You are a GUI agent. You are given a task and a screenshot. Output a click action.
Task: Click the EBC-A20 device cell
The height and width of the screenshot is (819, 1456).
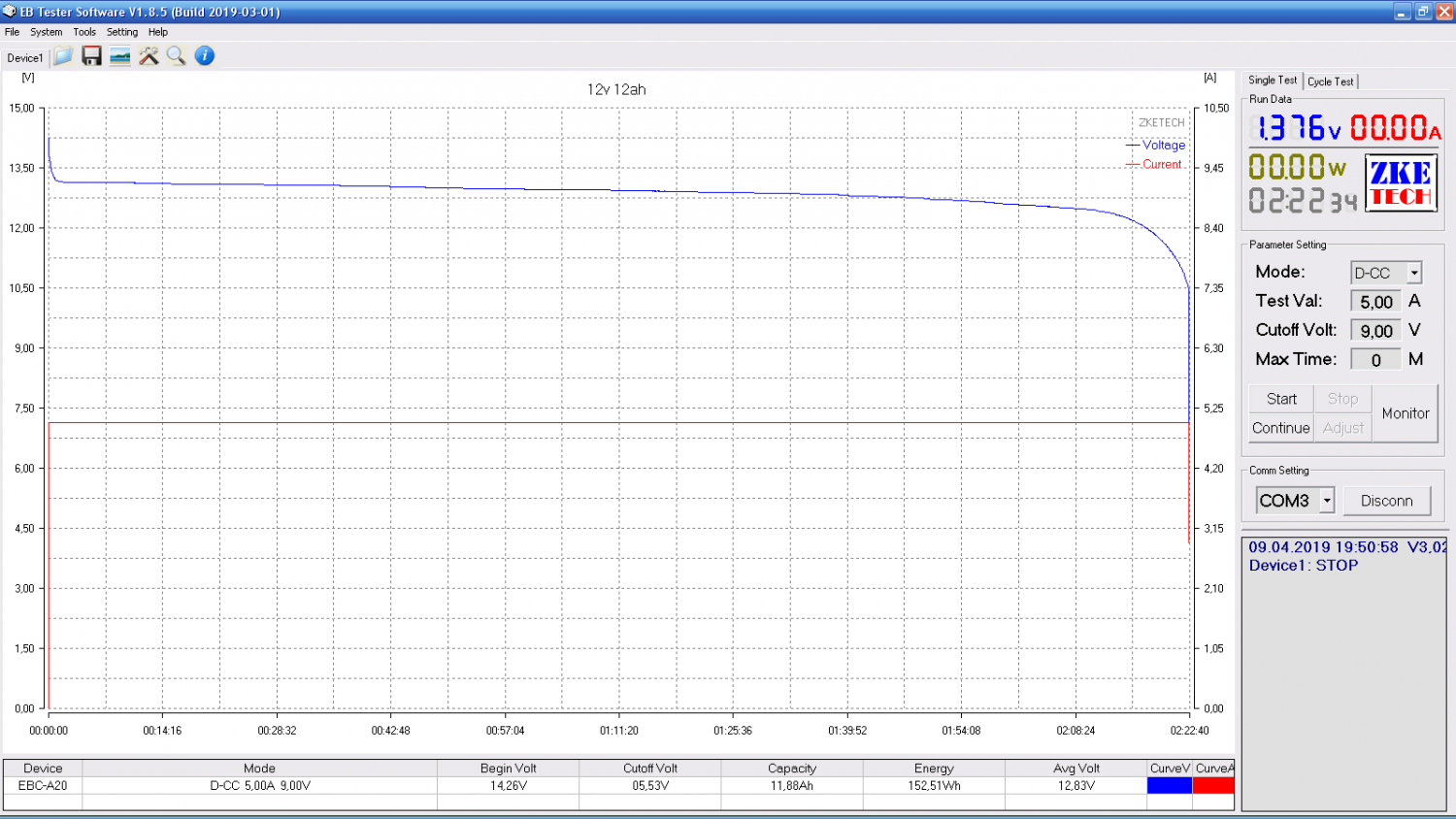point(43,786)
